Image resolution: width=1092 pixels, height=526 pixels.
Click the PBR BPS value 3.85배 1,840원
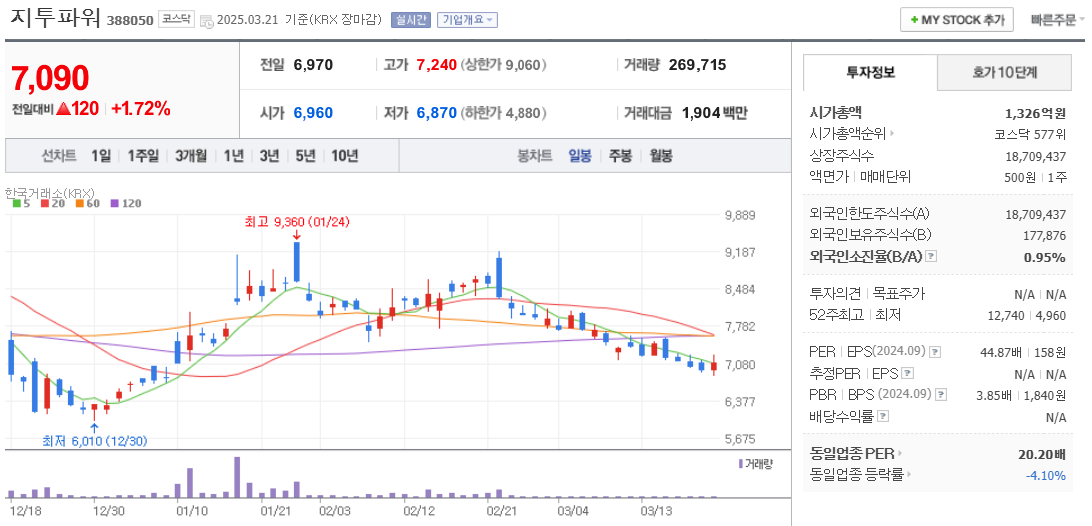[x=1021, y=396]
